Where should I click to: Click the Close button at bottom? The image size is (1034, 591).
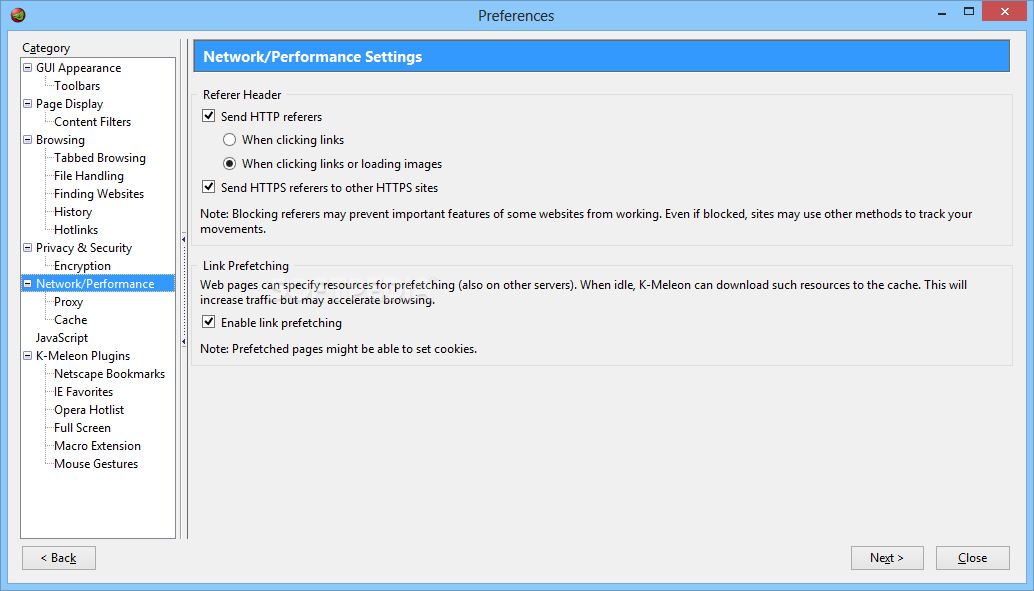click(973, 558)
